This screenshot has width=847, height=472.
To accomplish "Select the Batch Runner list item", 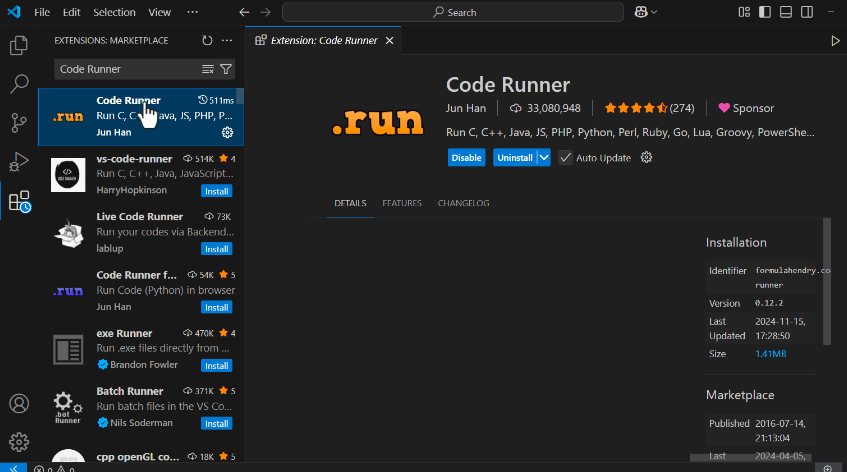I will pyautogui.click(x=141, y=407).
